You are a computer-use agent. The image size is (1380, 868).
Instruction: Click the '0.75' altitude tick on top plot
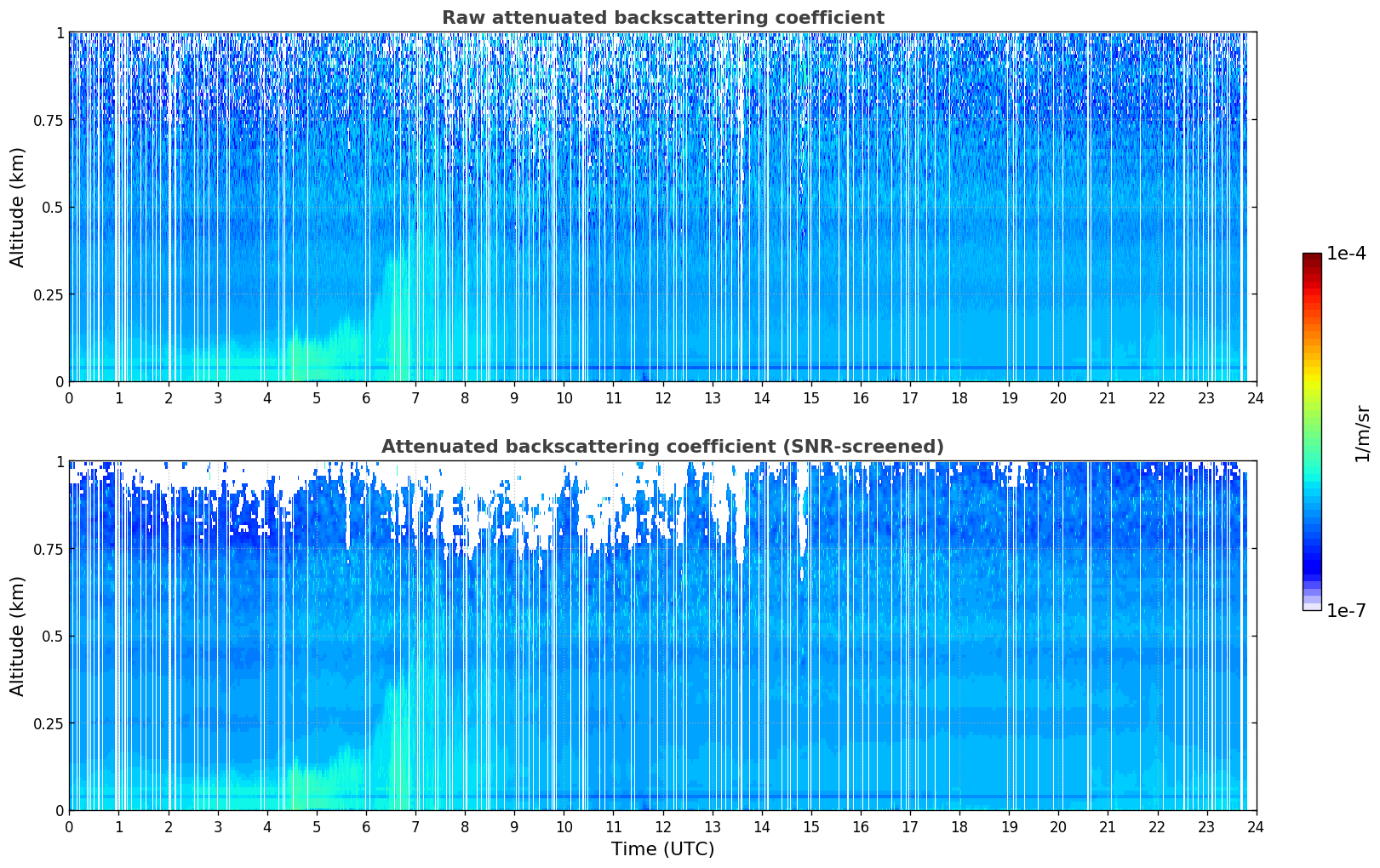tap(49, 120)
